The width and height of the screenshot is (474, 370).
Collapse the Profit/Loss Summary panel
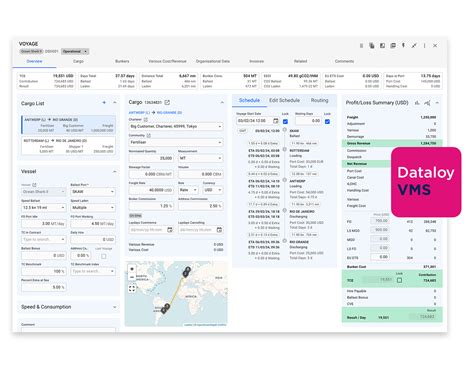tap(437, 103)
